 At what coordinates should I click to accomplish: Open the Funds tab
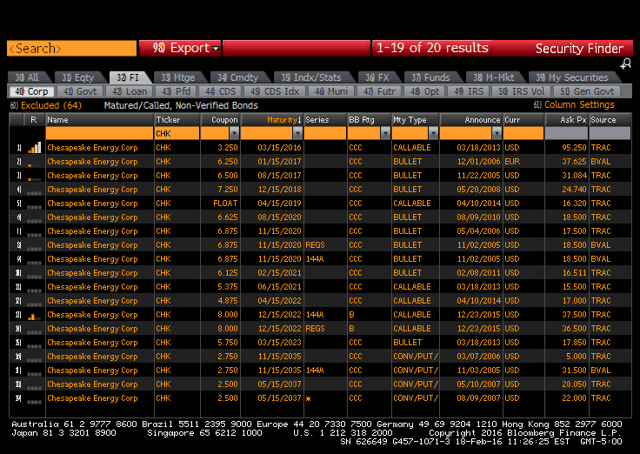pyautogui.click(x=431, y=77)
